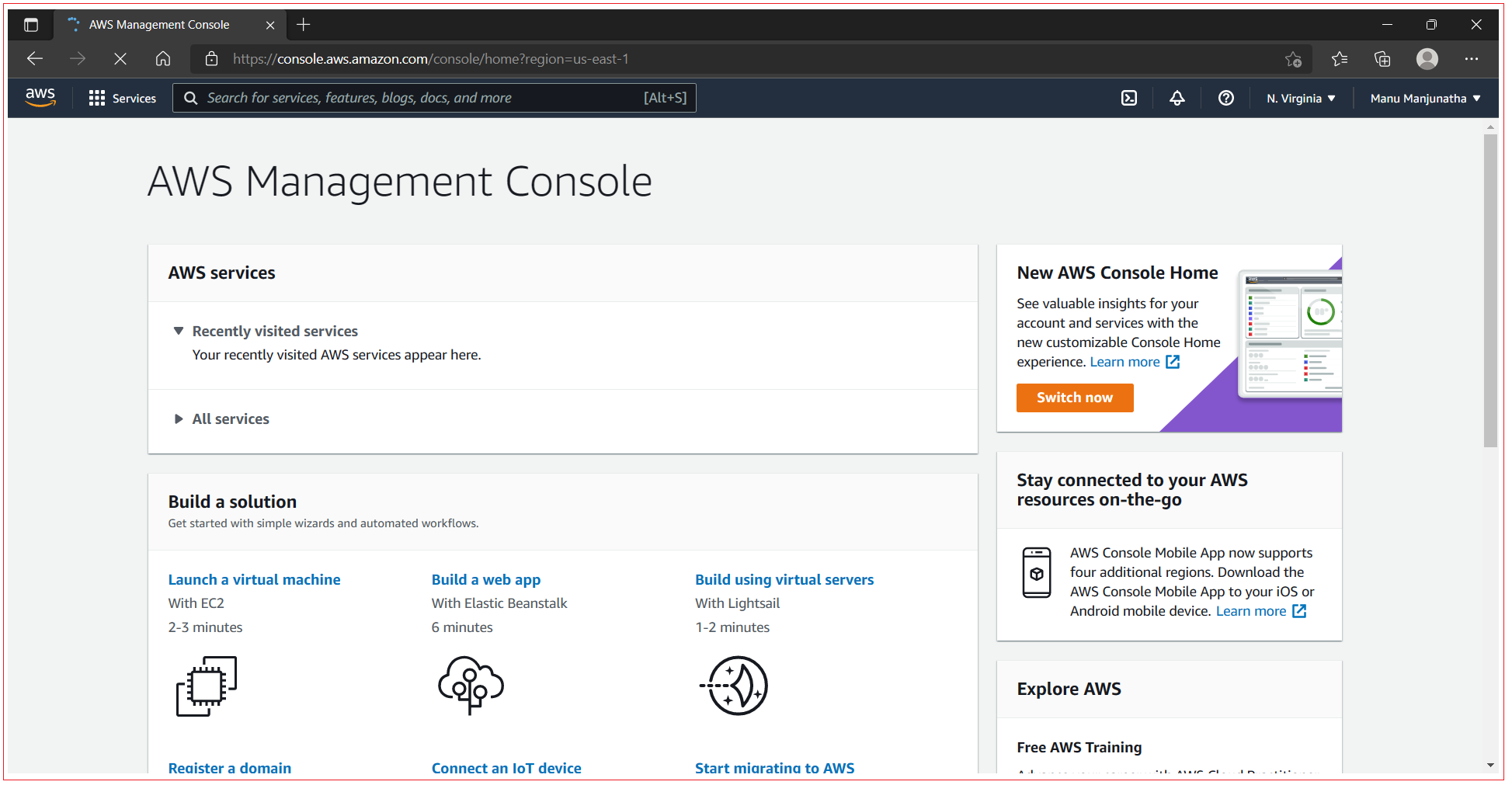1512x785 pixels.
Task: Click the mobile app phone icon
Action: click(1037, 573)
